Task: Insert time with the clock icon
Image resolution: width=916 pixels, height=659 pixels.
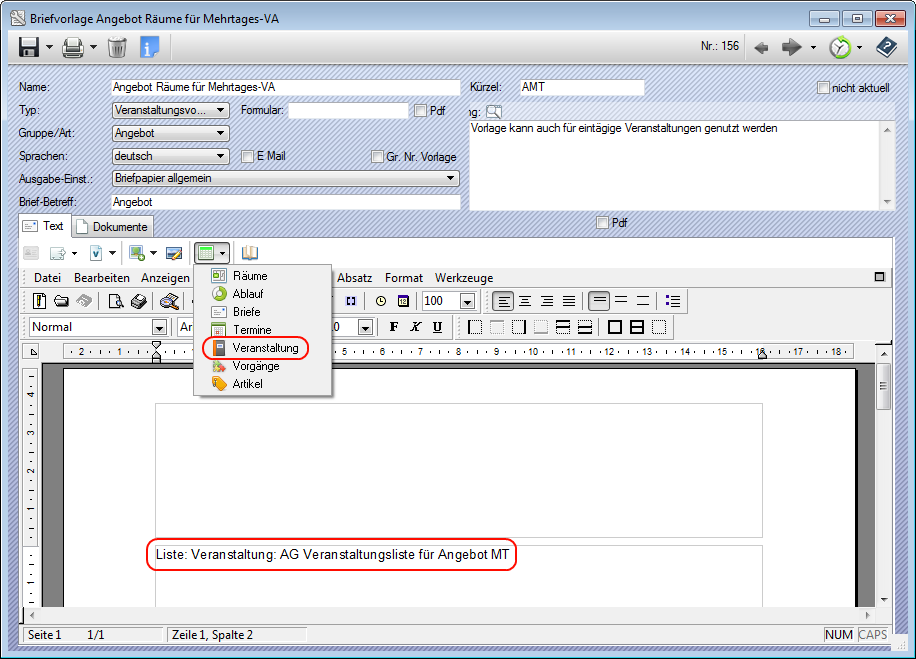Action: point(380,301)
